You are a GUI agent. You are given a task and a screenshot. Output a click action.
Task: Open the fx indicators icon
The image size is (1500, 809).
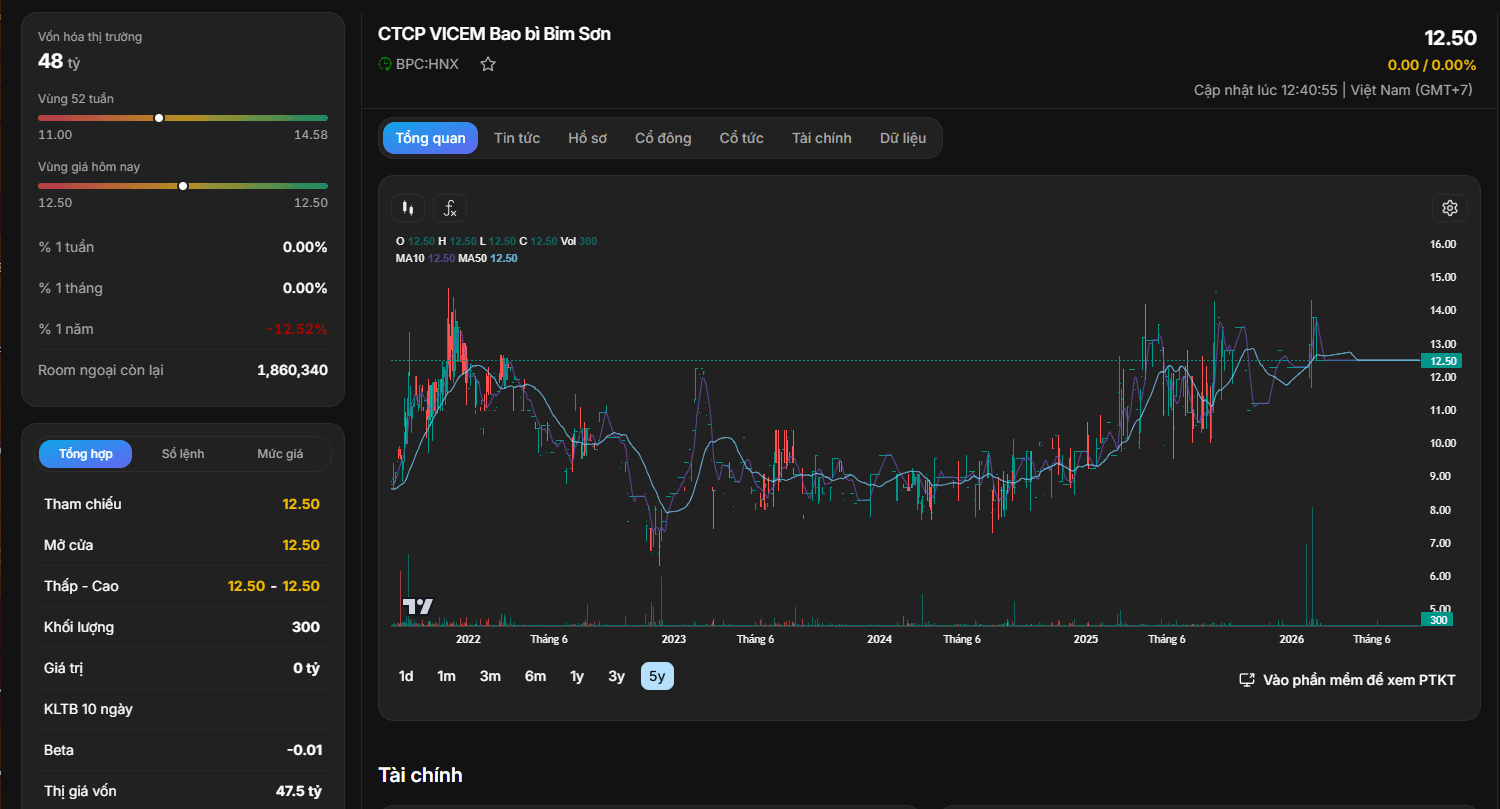[450, 208]
